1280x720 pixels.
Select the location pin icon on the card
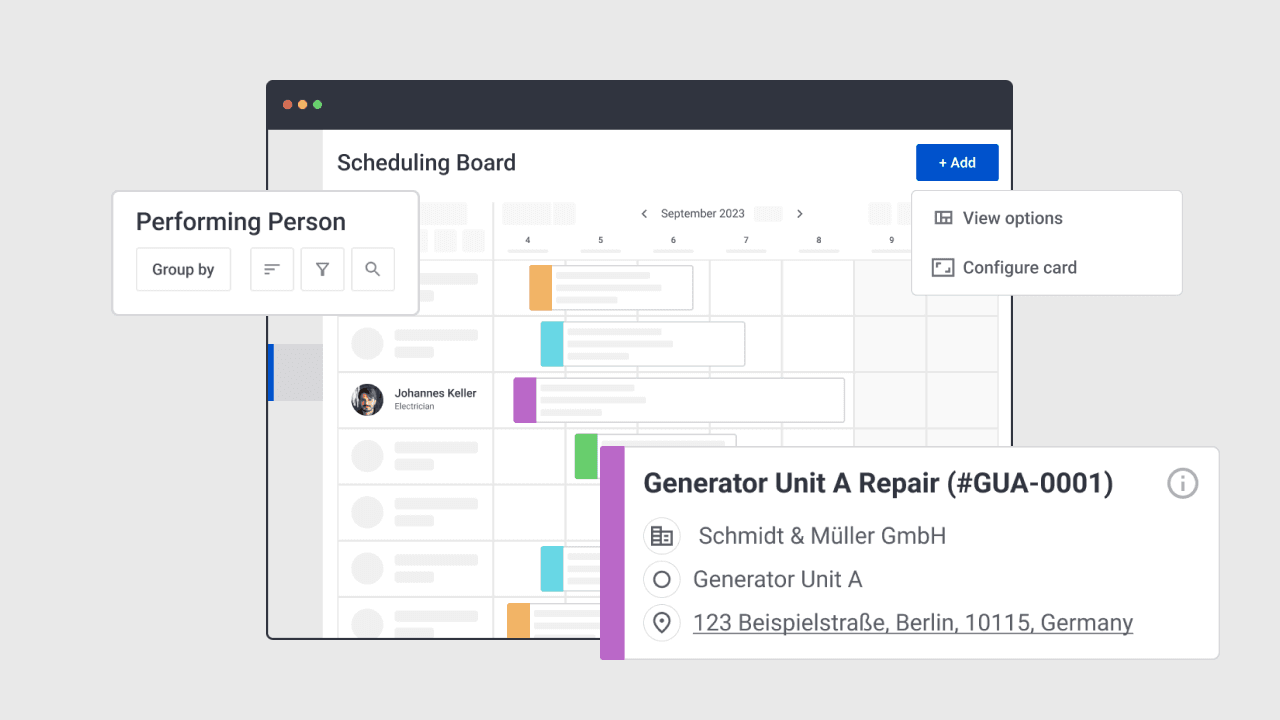point(662,622)
